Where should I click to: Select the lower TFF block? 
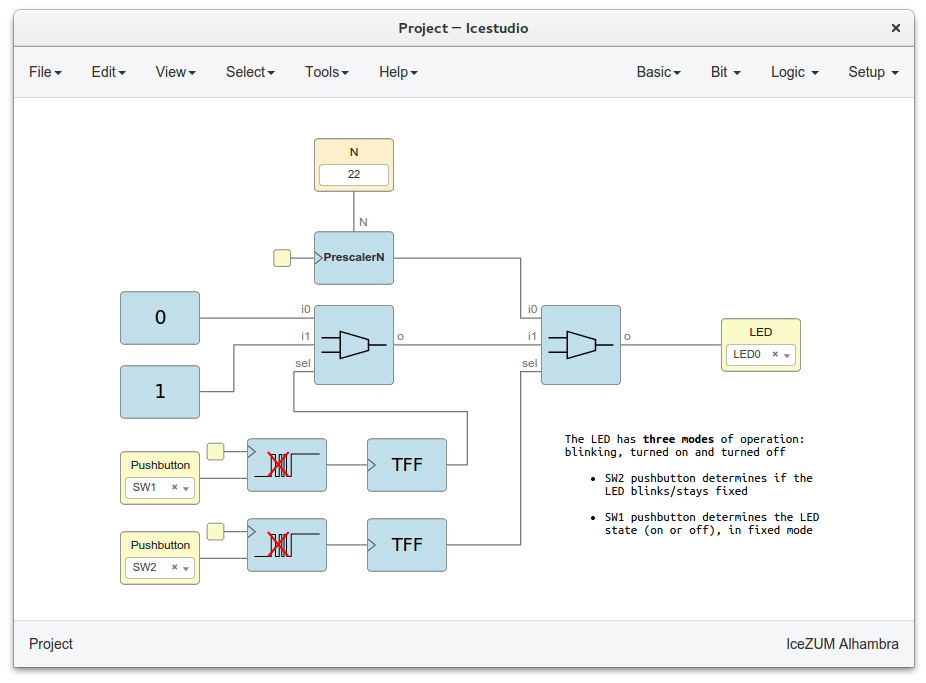pos(407,545)
